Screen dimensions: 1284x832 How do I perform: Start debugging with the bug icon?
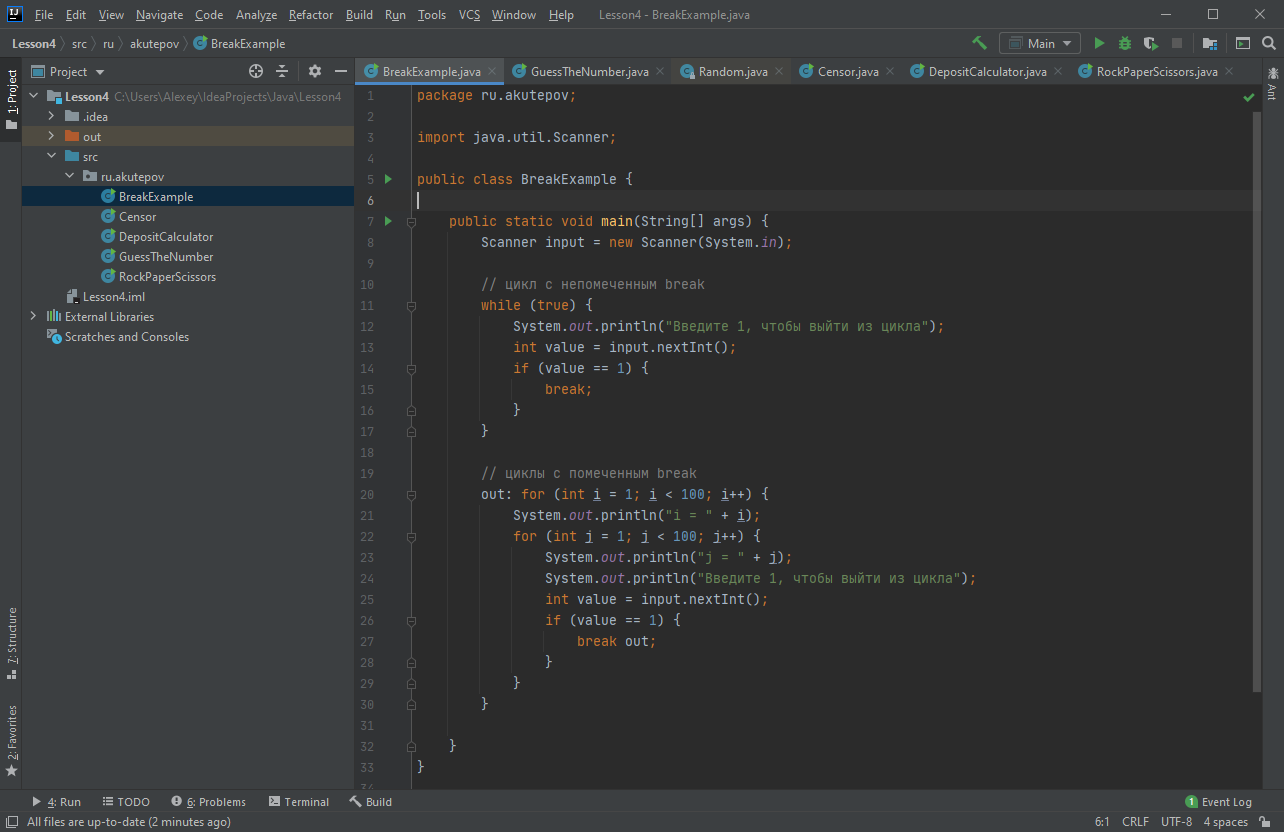pyautogui.click(x=1125, y=43)
